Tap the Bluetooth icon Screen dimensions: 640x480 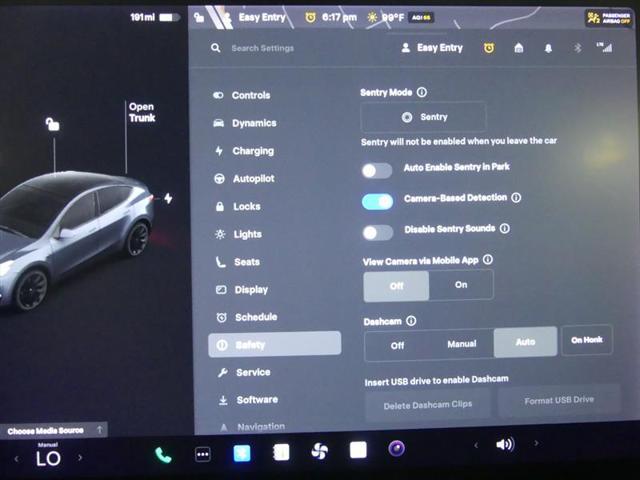578,48
